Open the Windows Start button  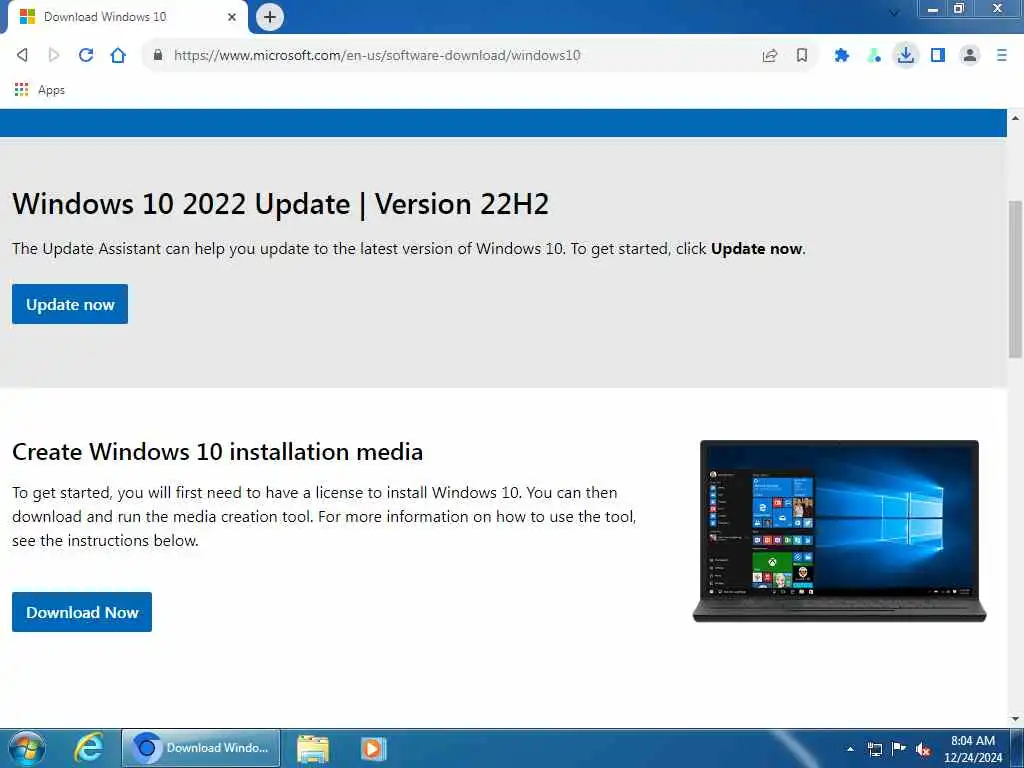(x=27, y=748)
